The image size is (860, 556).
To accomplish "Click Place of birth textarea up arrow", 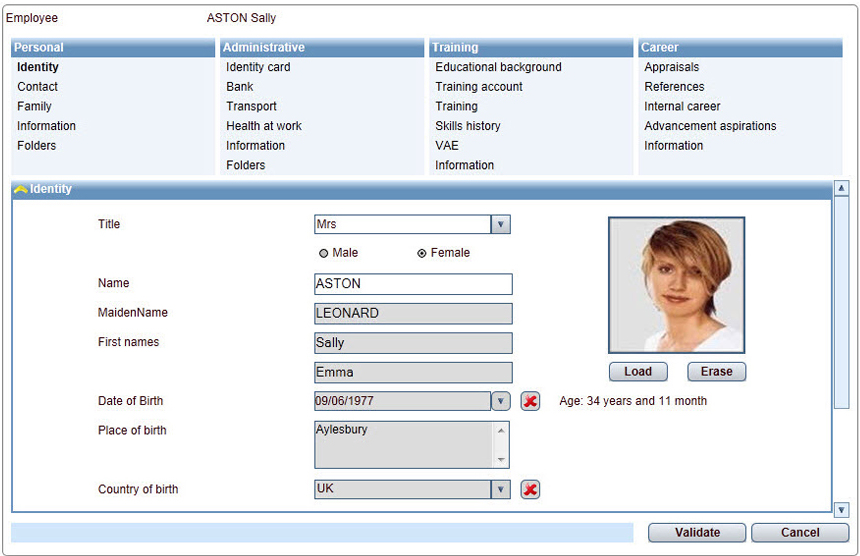I will (501, 430).
